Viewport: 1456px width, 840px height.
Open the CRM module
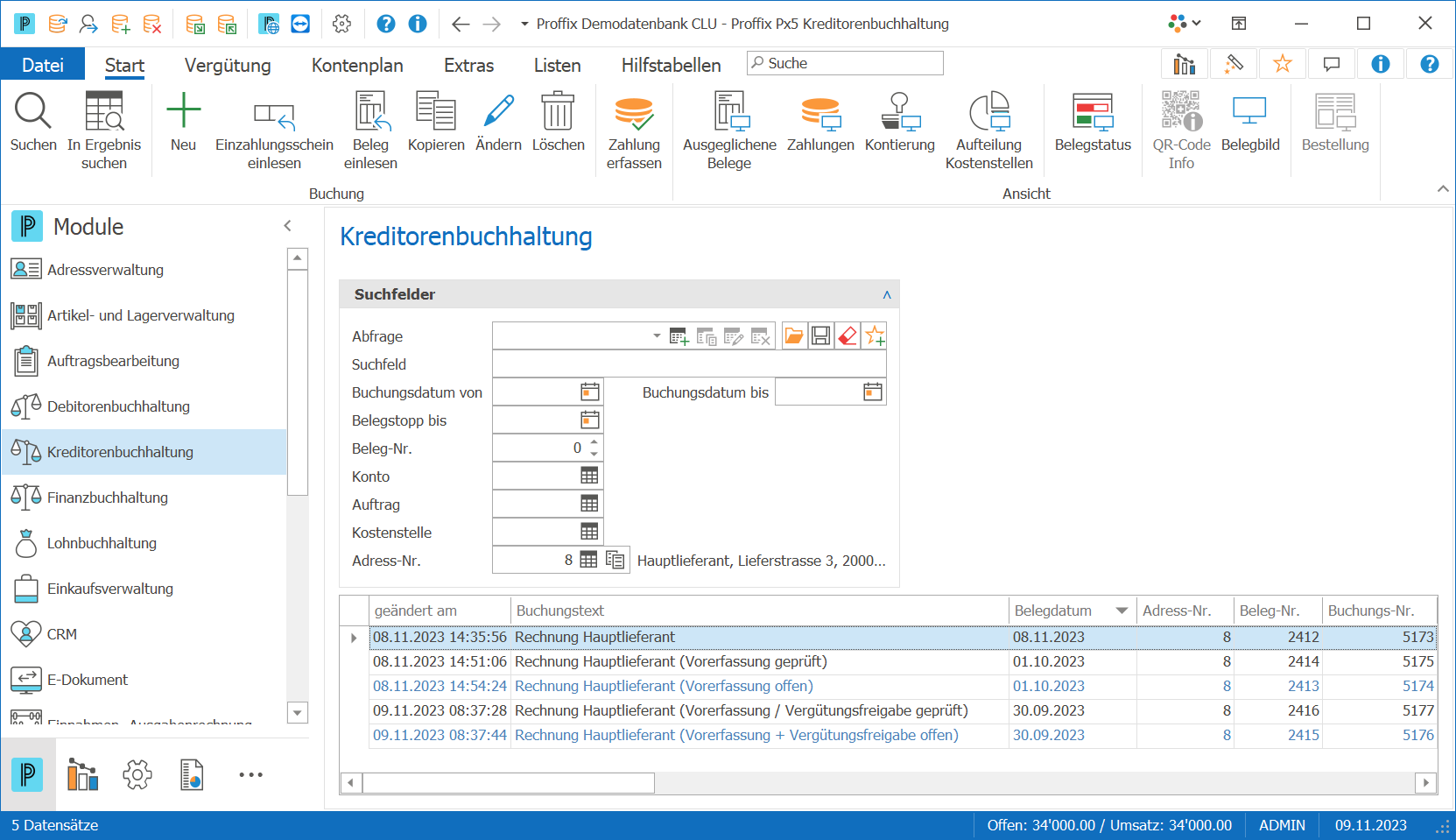(144, 634)
